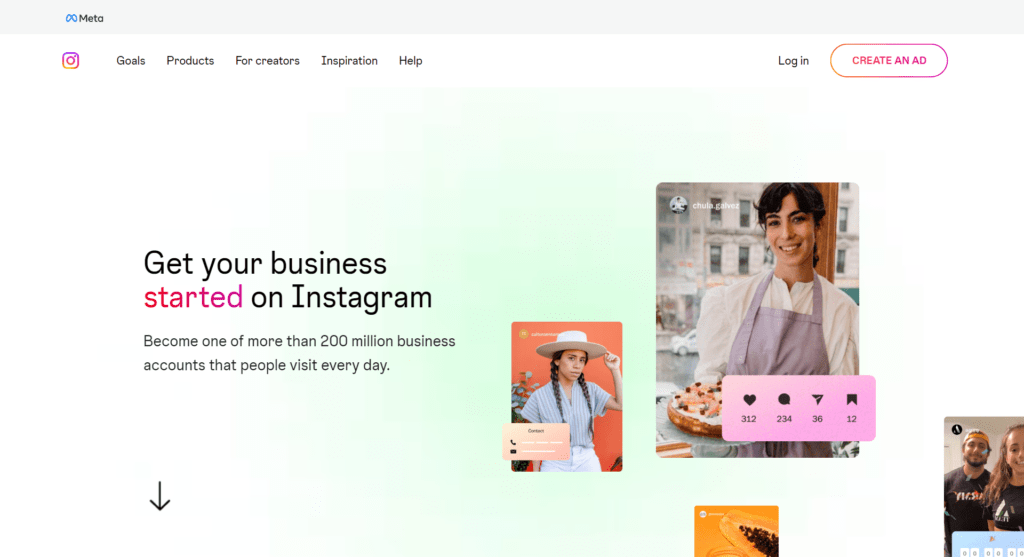
Task: Click the CREATE AN AD button
Action: [889, 60]
